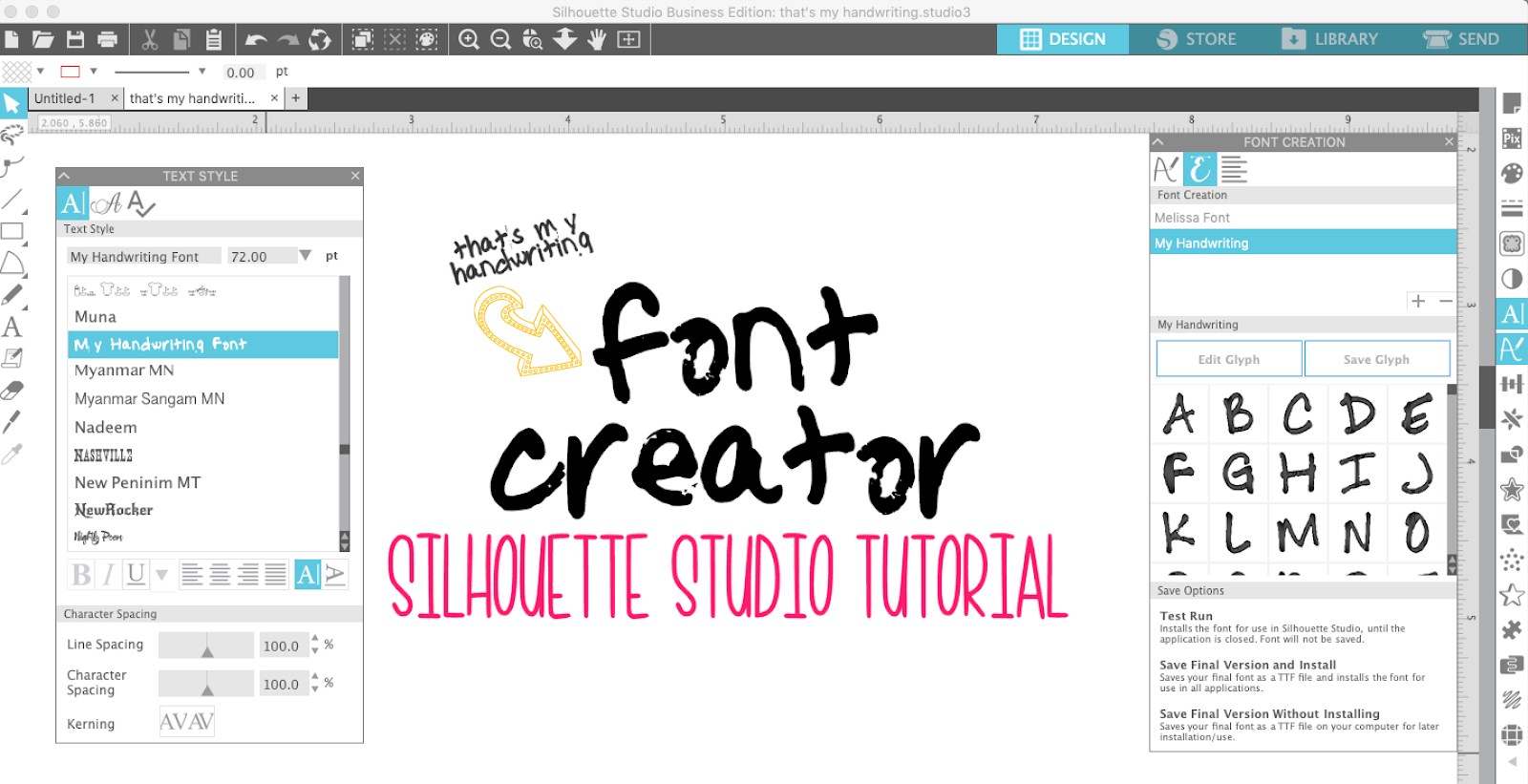
Task: Open the line style dropdown
Action: tap(202, 71)
